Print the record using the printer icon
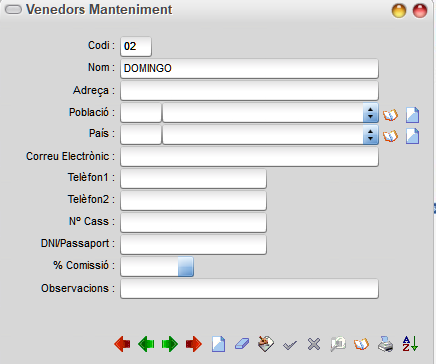 click(x=386, y=344)
